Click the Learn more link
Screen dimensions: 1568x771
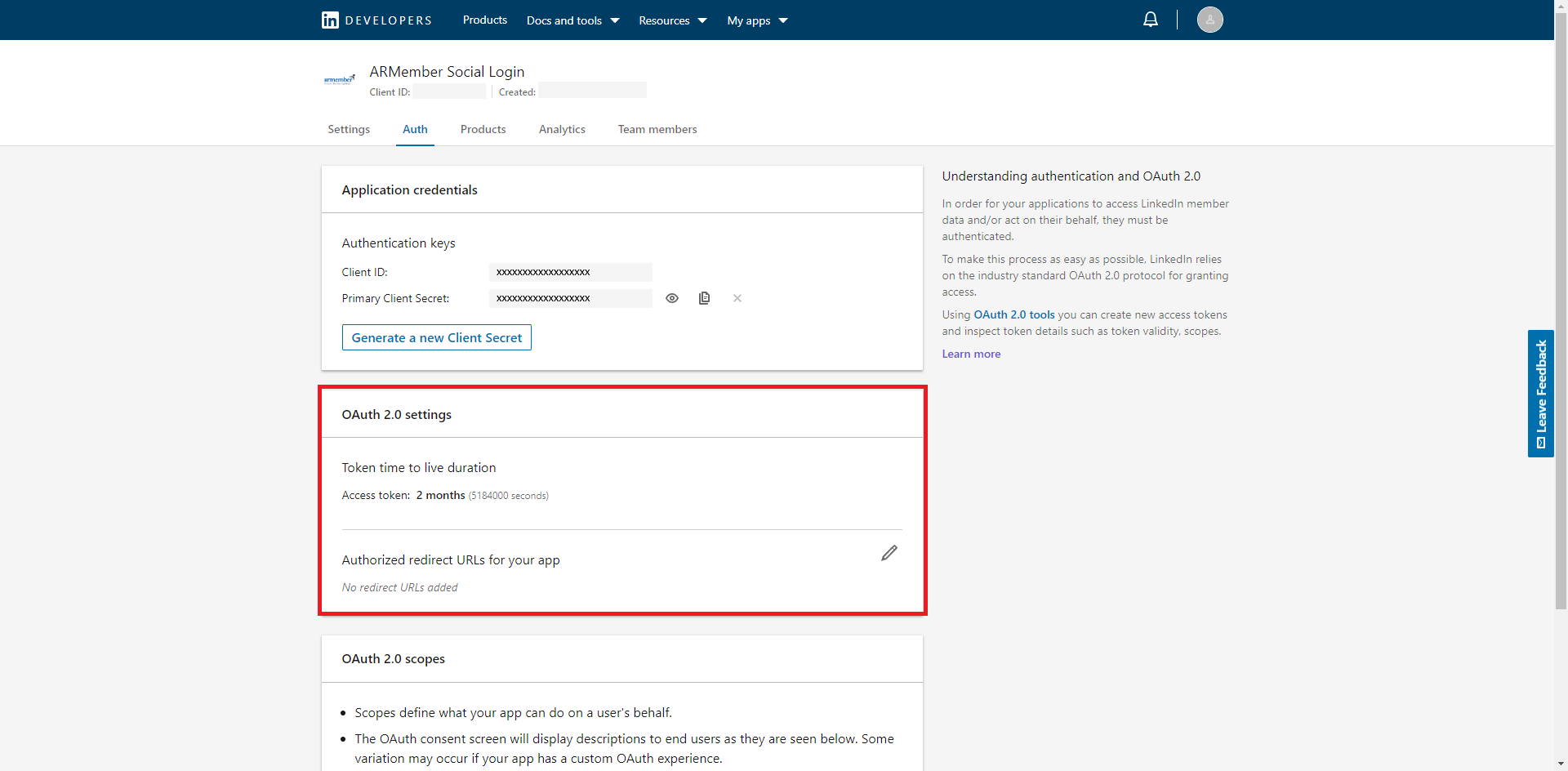point(970,354)
